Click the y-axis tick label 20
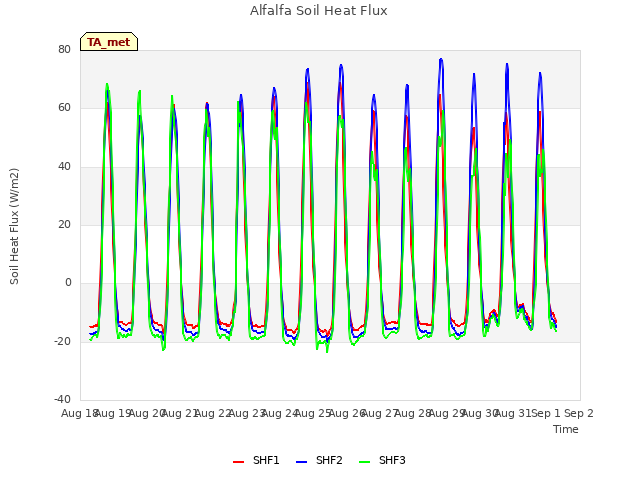 point(64,224)
